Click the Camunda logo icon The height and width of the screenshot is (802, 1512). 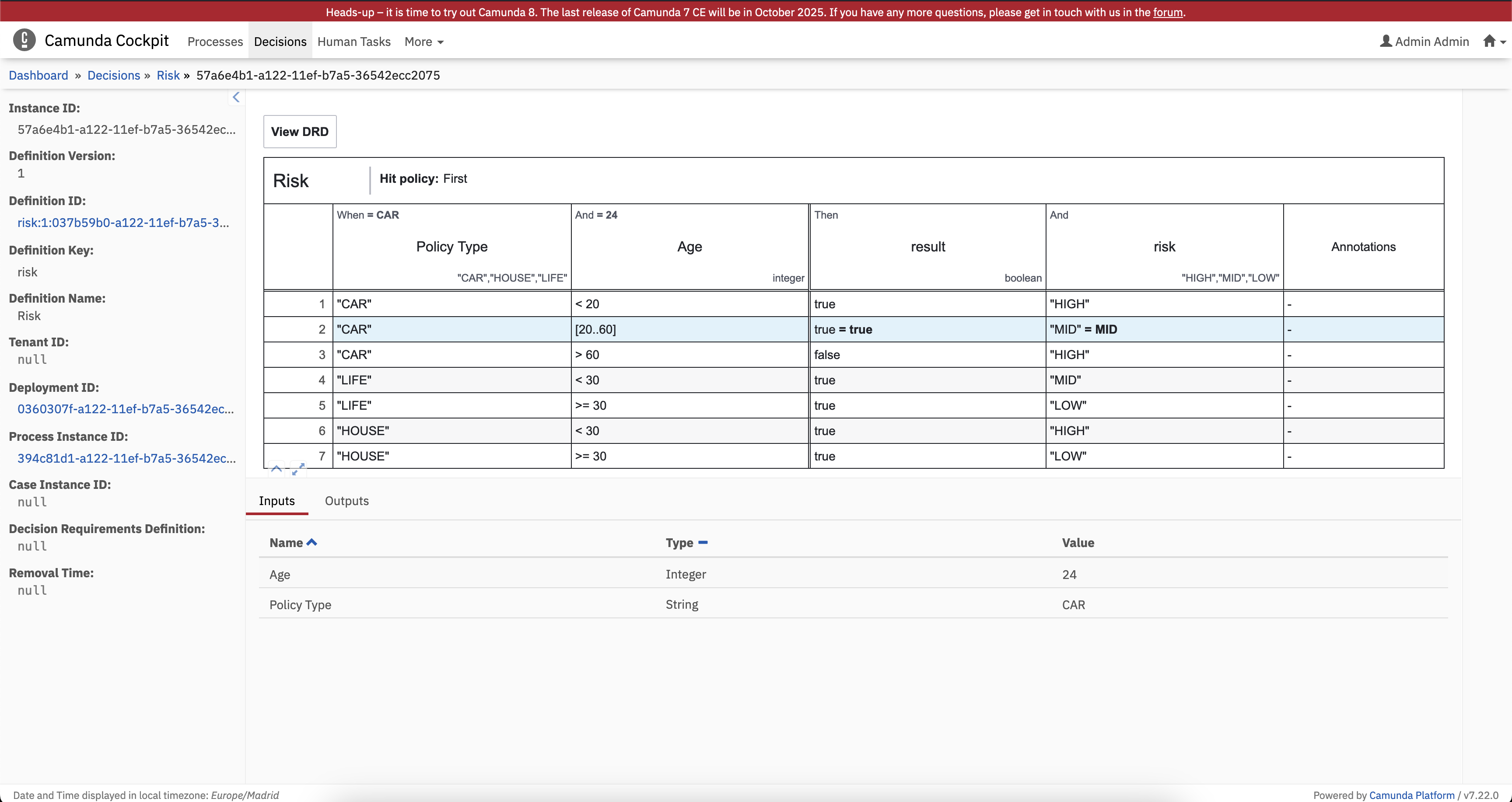coord(24,40)
